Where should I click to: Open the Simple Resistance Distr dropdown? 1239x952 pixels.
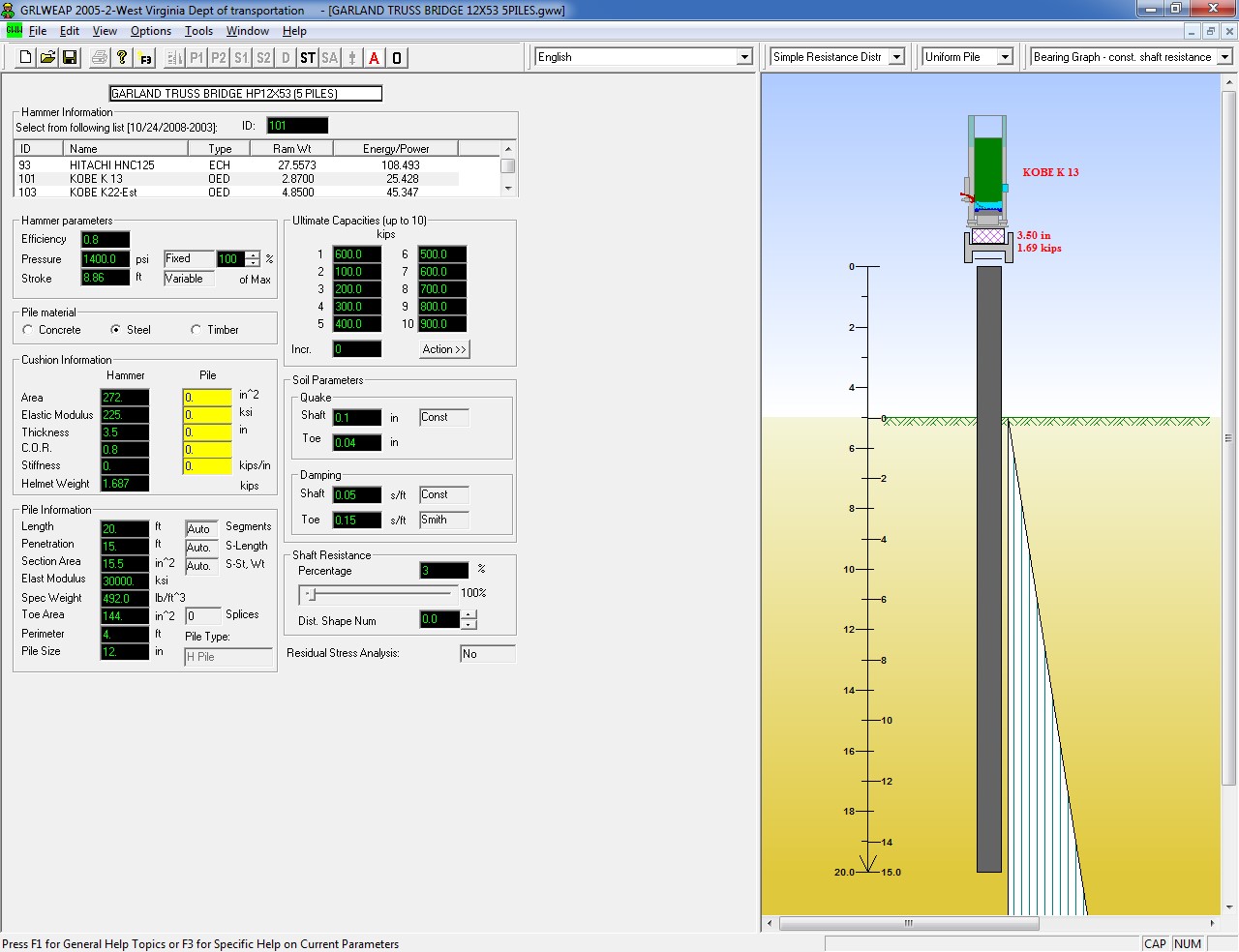point(895,56)
